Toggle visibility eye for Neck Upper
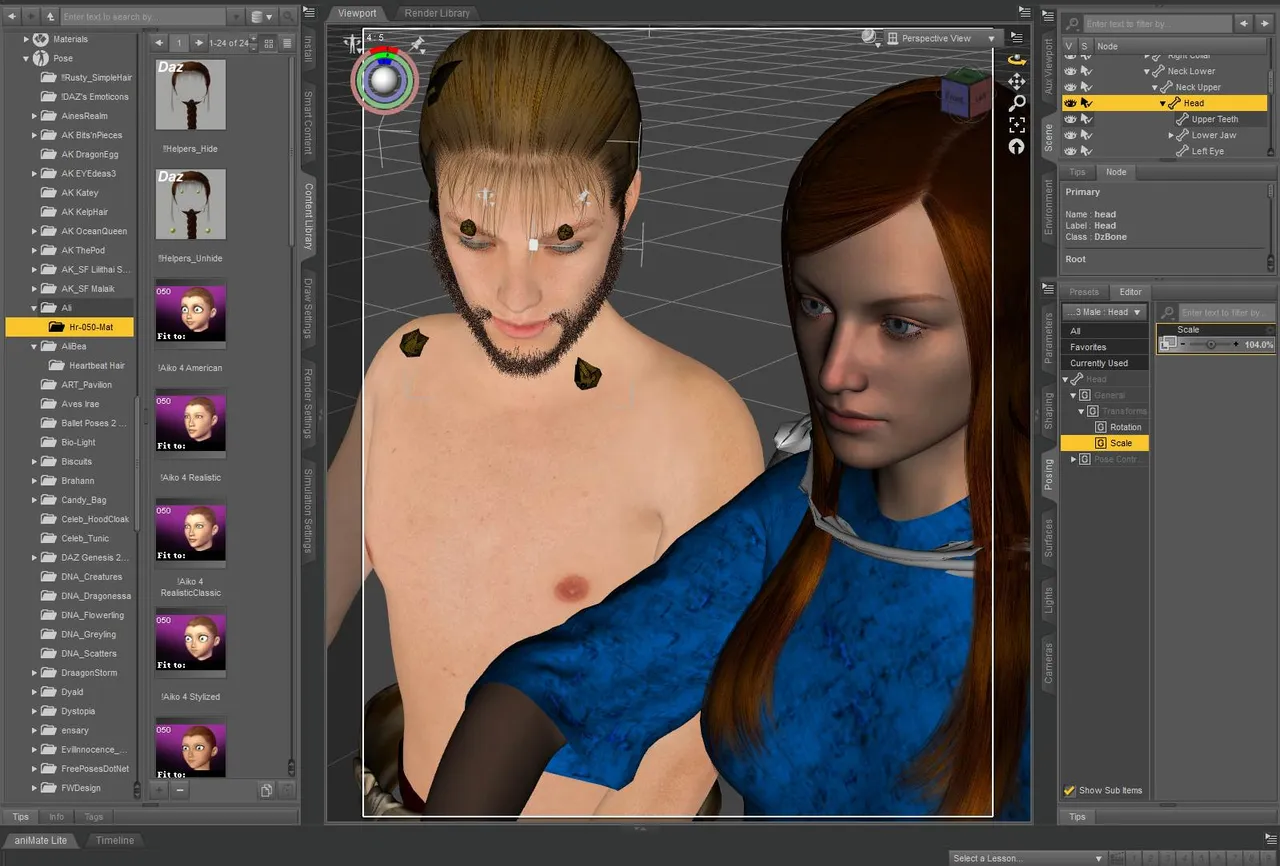This screenshot has width=1280, height=866. coord(1070,87)
